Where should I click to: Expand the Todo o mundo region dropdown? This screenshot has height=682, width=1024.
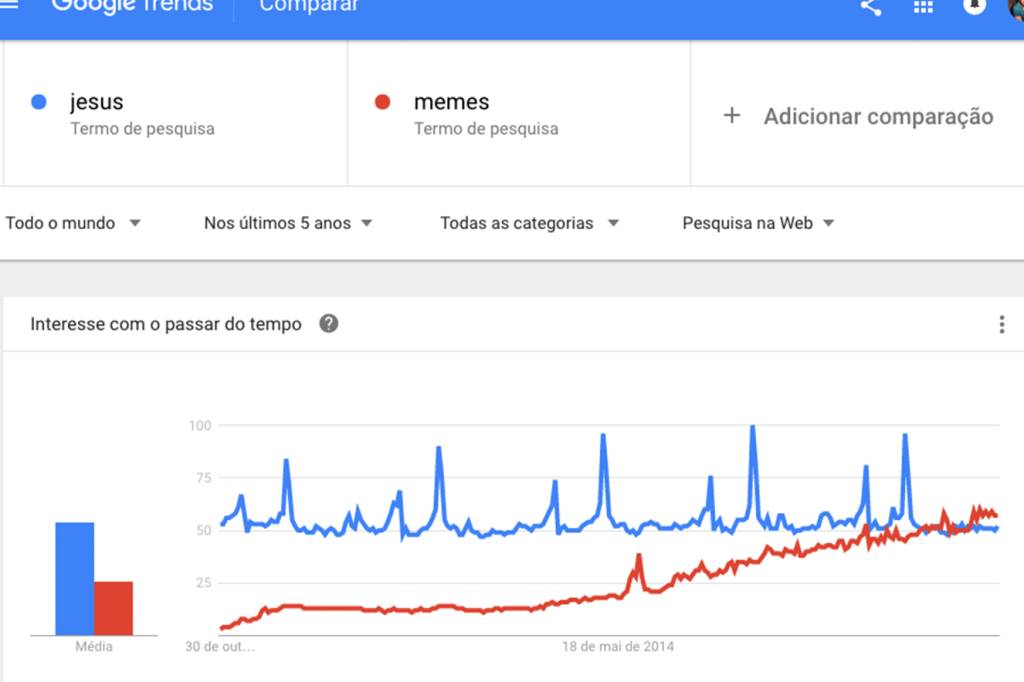click(x=72, y=223)
